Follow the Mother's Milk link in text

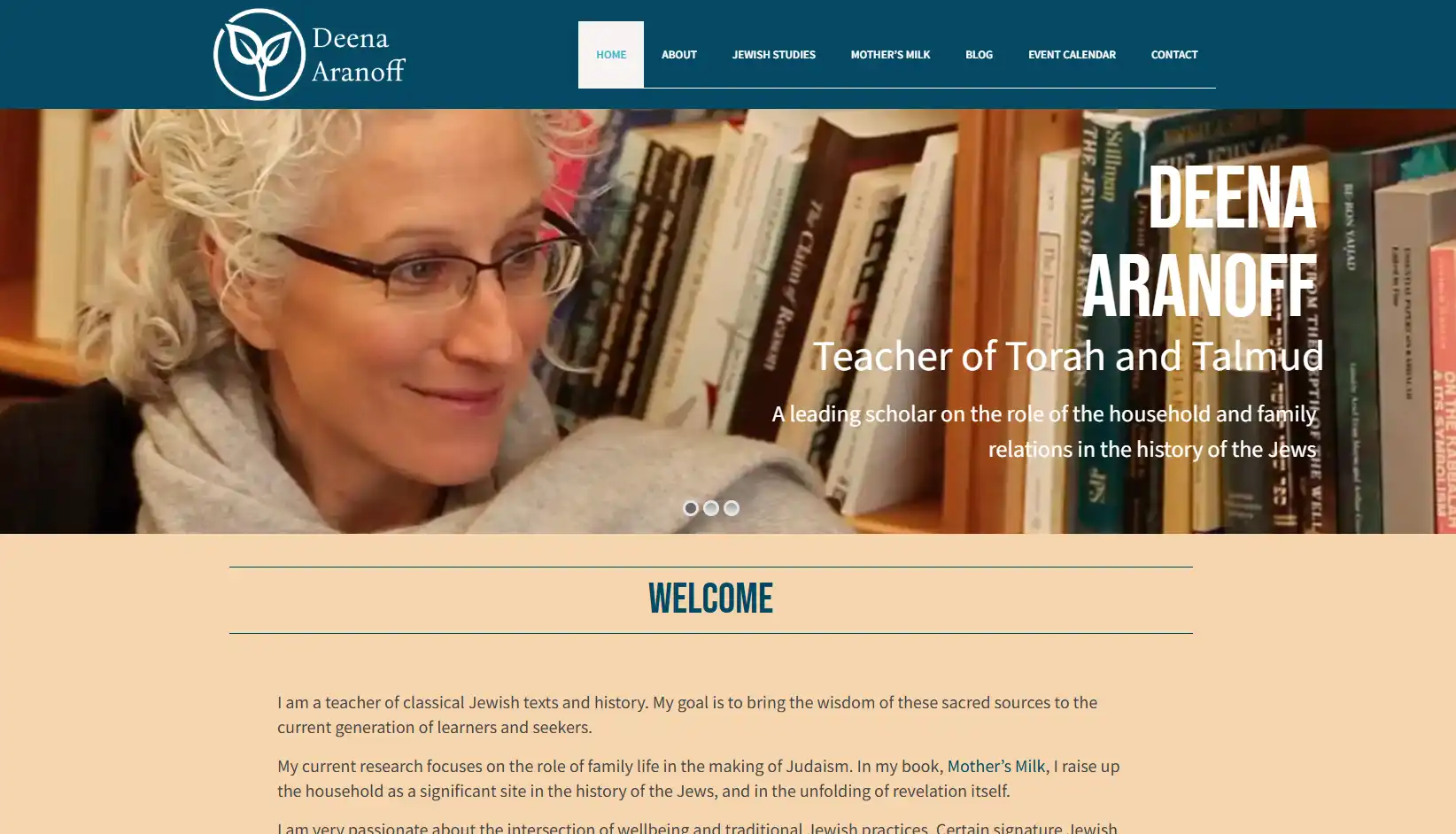click(x=996, y=766)
